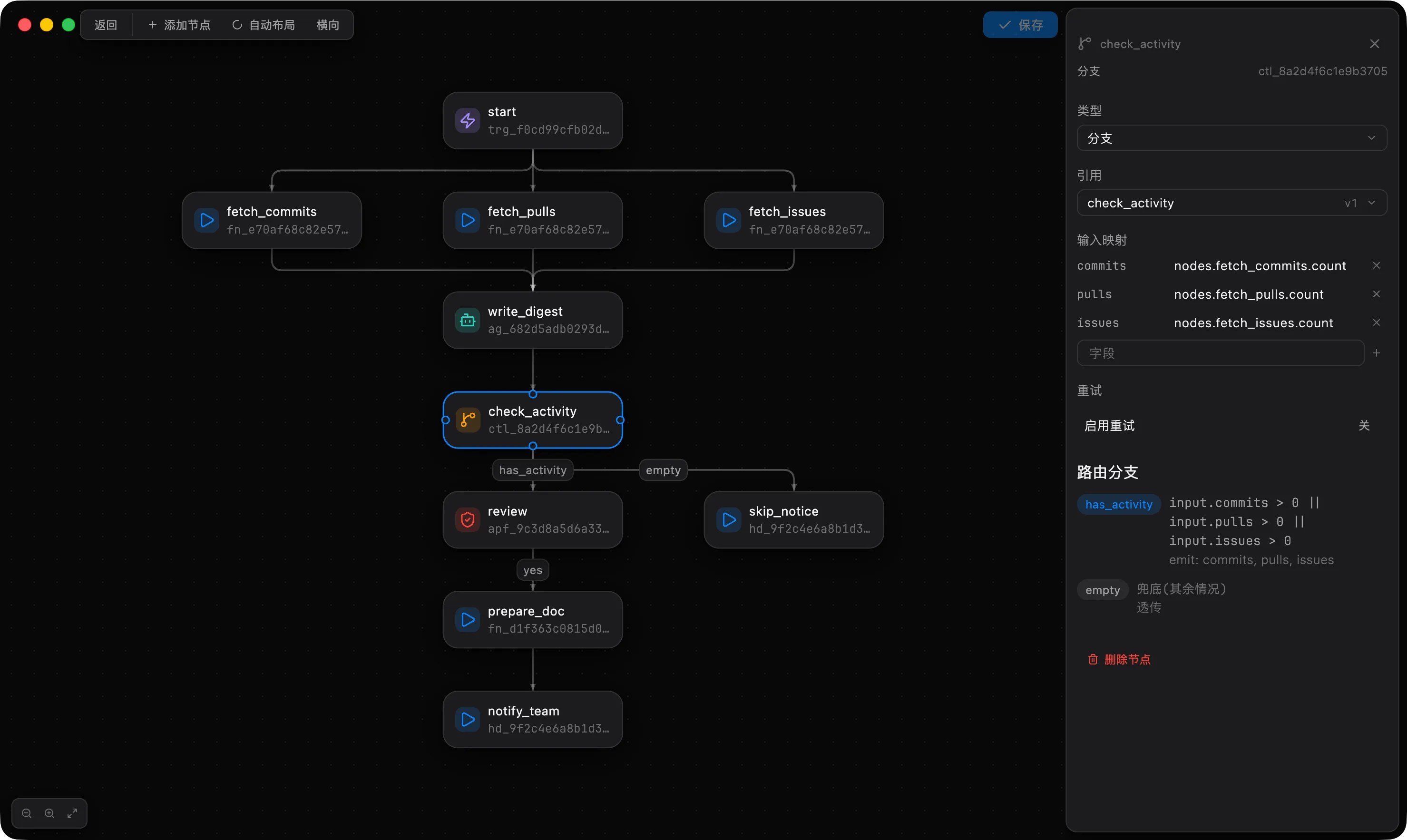Image resolution: width=1407 pixels, height=840 pixels.
Task: Switch layout direction with 横向
Action: [328, 25]
